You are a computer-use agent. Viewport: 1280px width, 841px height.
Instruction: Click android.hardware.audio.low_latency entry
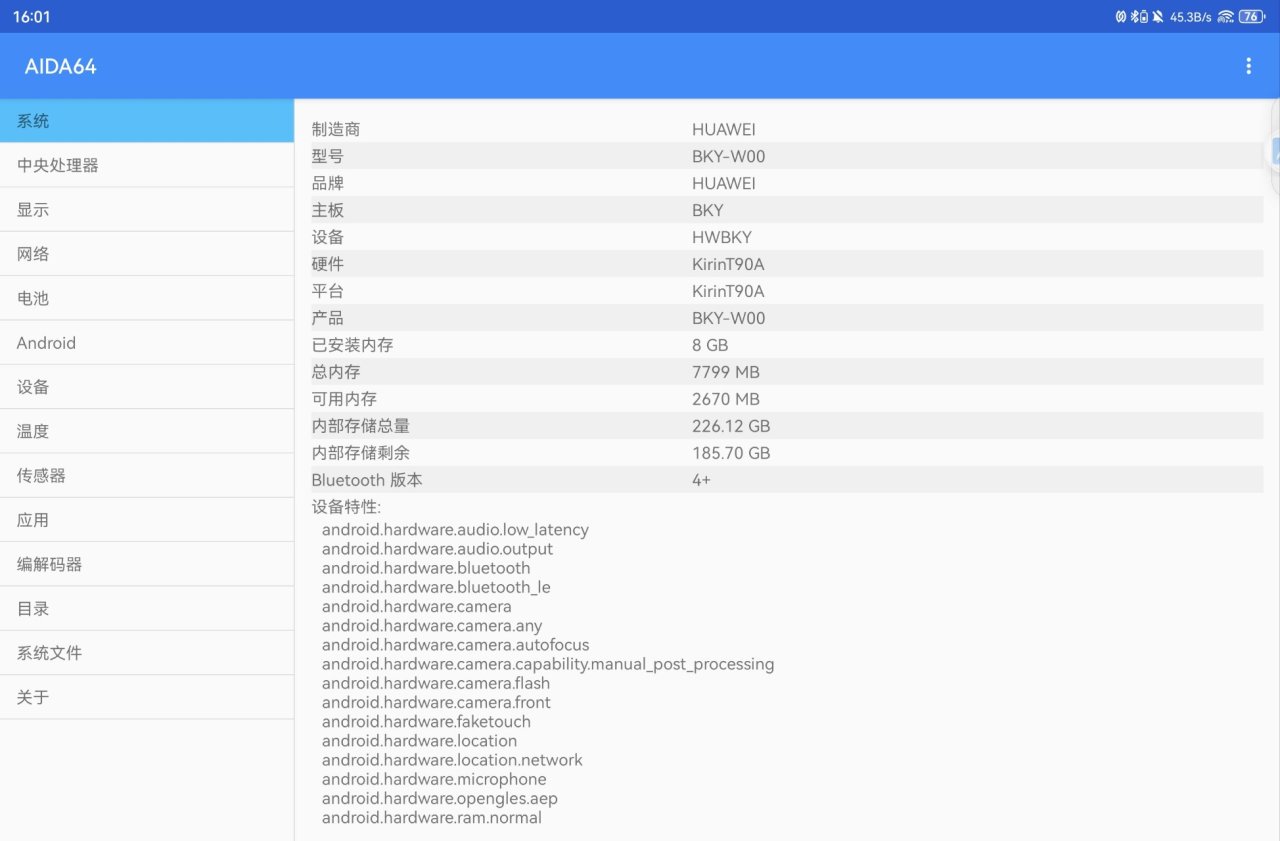[x=455, y=530]
